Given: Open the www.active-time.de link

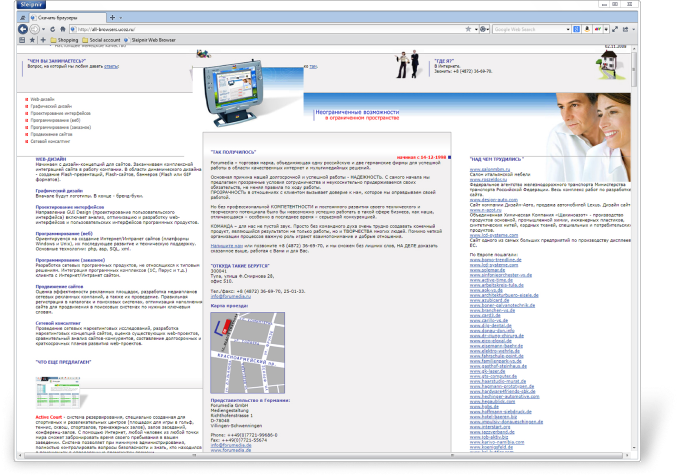Looking at the screenshot, I should [x=491, y=280].
